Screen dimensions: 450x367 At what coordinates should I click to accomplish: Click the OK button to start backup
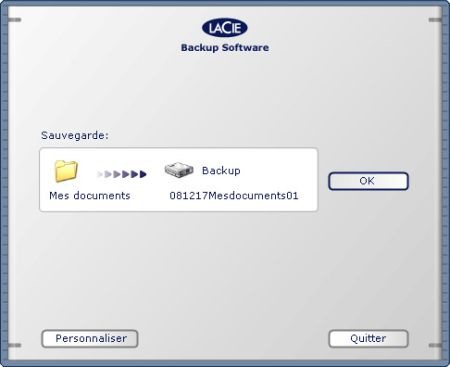[x=368, y=181]
